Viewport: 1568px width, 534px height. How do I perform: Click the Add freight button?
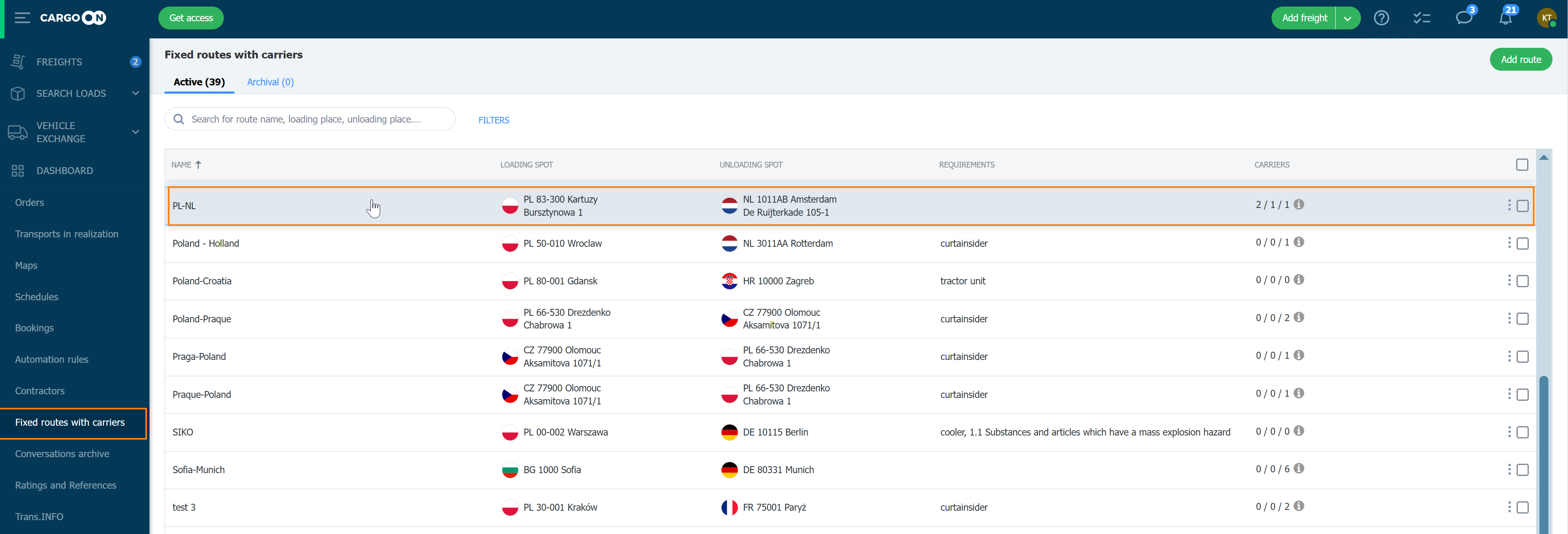[x=1304, y=18]
